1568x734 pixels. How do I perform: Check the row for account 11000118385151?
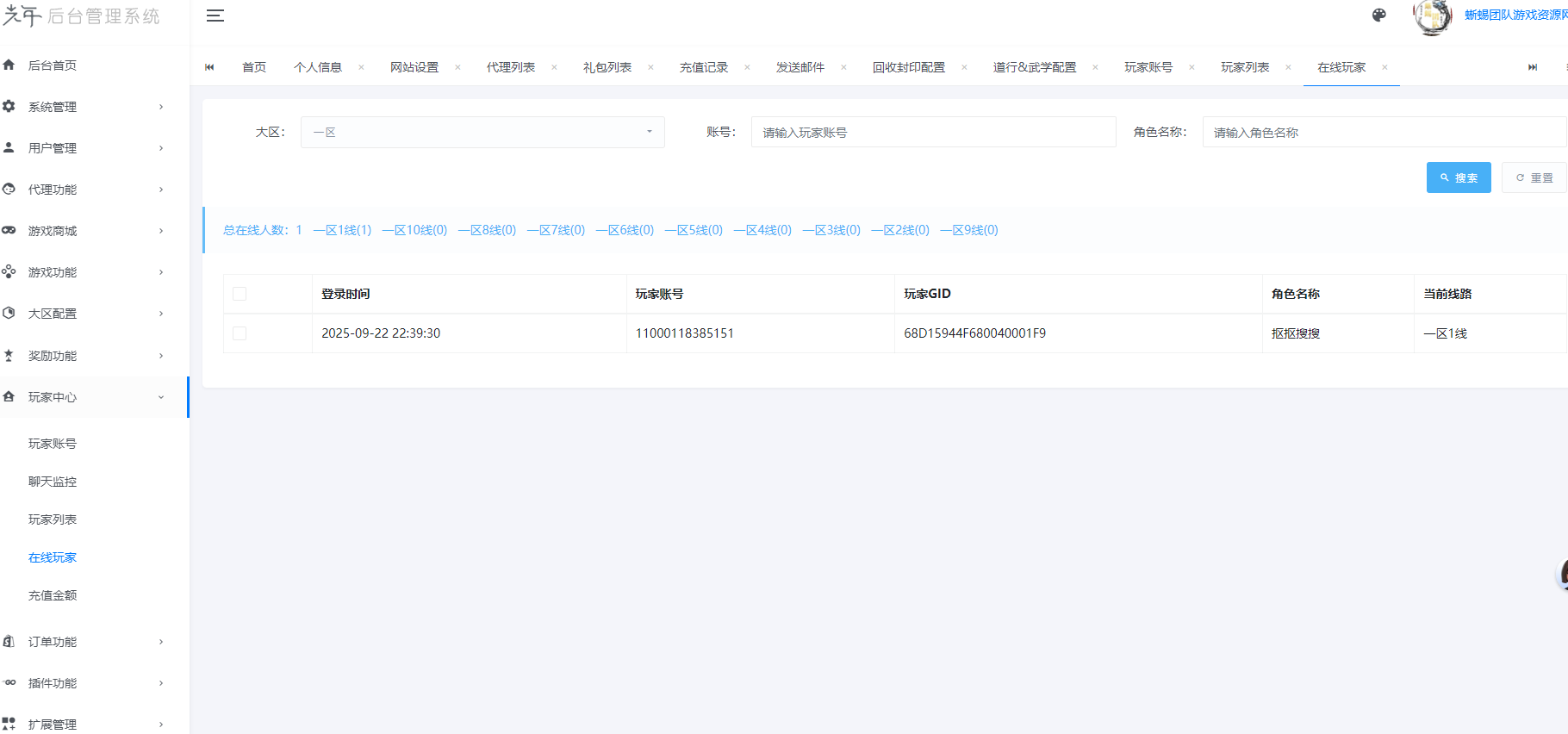(240, 333)
